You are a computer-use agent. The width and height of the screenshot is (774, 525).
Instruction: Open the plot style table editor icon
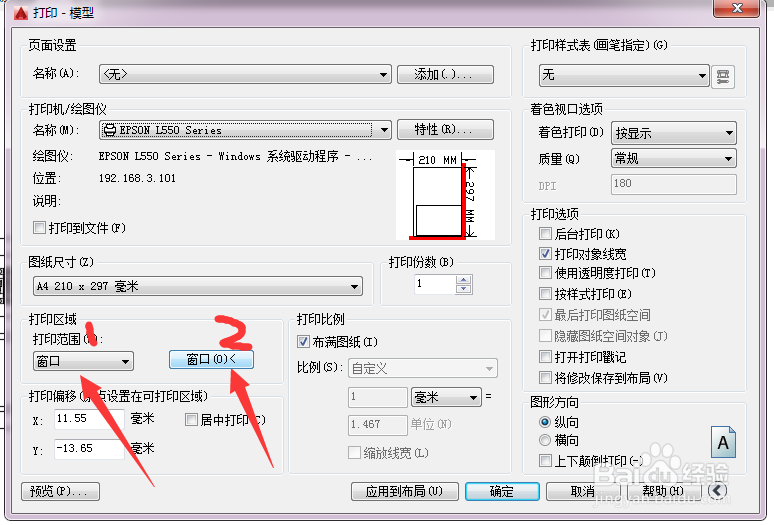click(723, 76)
